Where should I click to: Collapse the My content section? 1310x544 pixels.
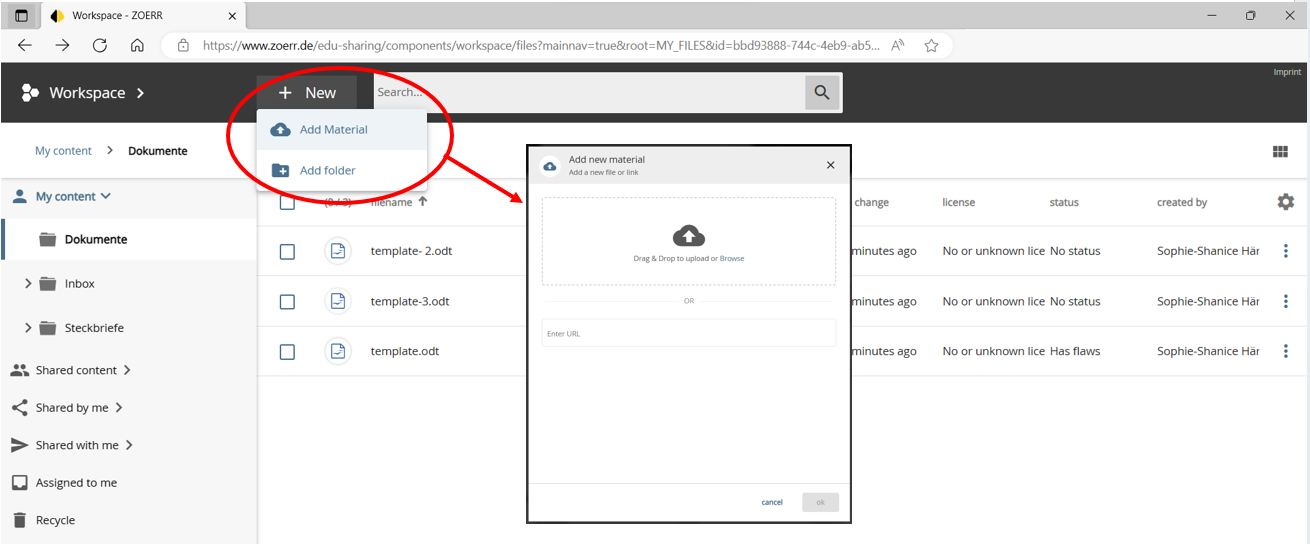[x=106, y=197]
